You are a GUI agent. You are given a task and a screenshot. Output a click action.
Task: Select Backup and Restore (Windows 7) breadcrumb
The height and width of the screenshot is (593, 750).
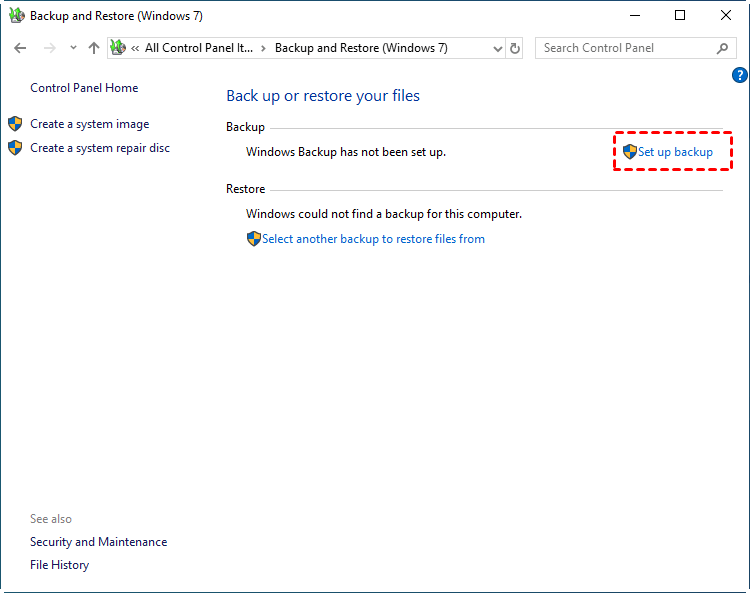[361, 48]
